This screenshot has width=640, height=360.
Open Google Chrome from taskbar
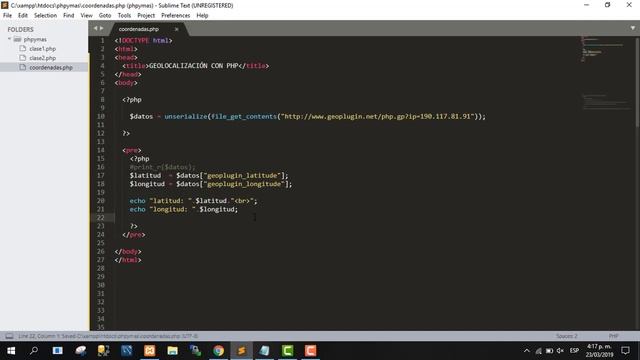coord(218,351)
